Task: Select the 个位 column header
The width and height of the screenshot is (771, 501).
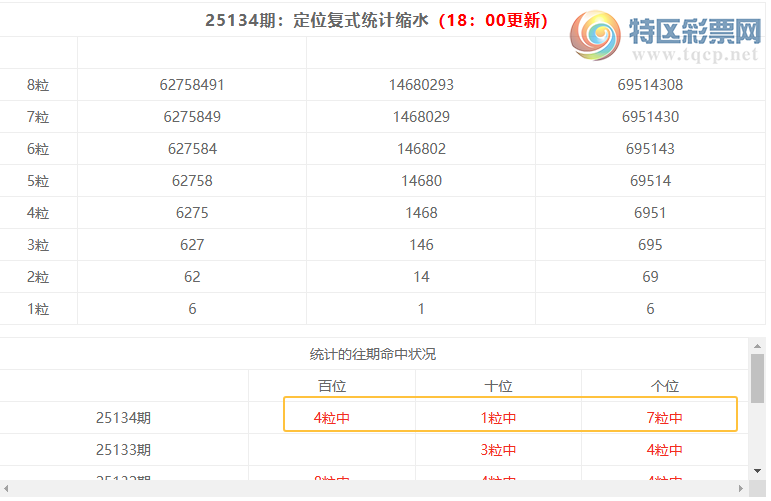Action: [664, 386]
